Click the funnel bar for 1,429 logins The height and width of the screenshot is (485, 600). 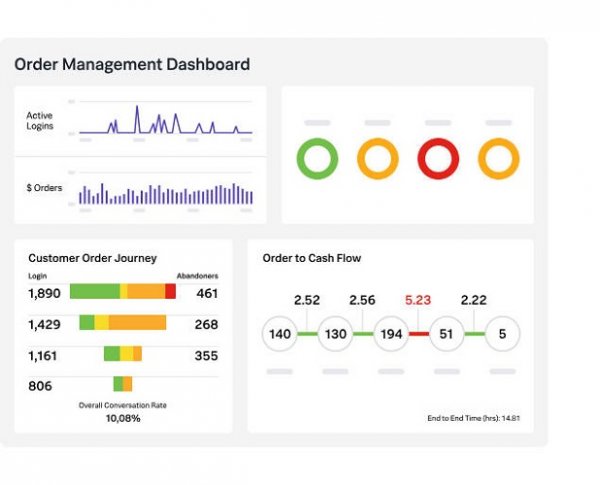point(122,323)
